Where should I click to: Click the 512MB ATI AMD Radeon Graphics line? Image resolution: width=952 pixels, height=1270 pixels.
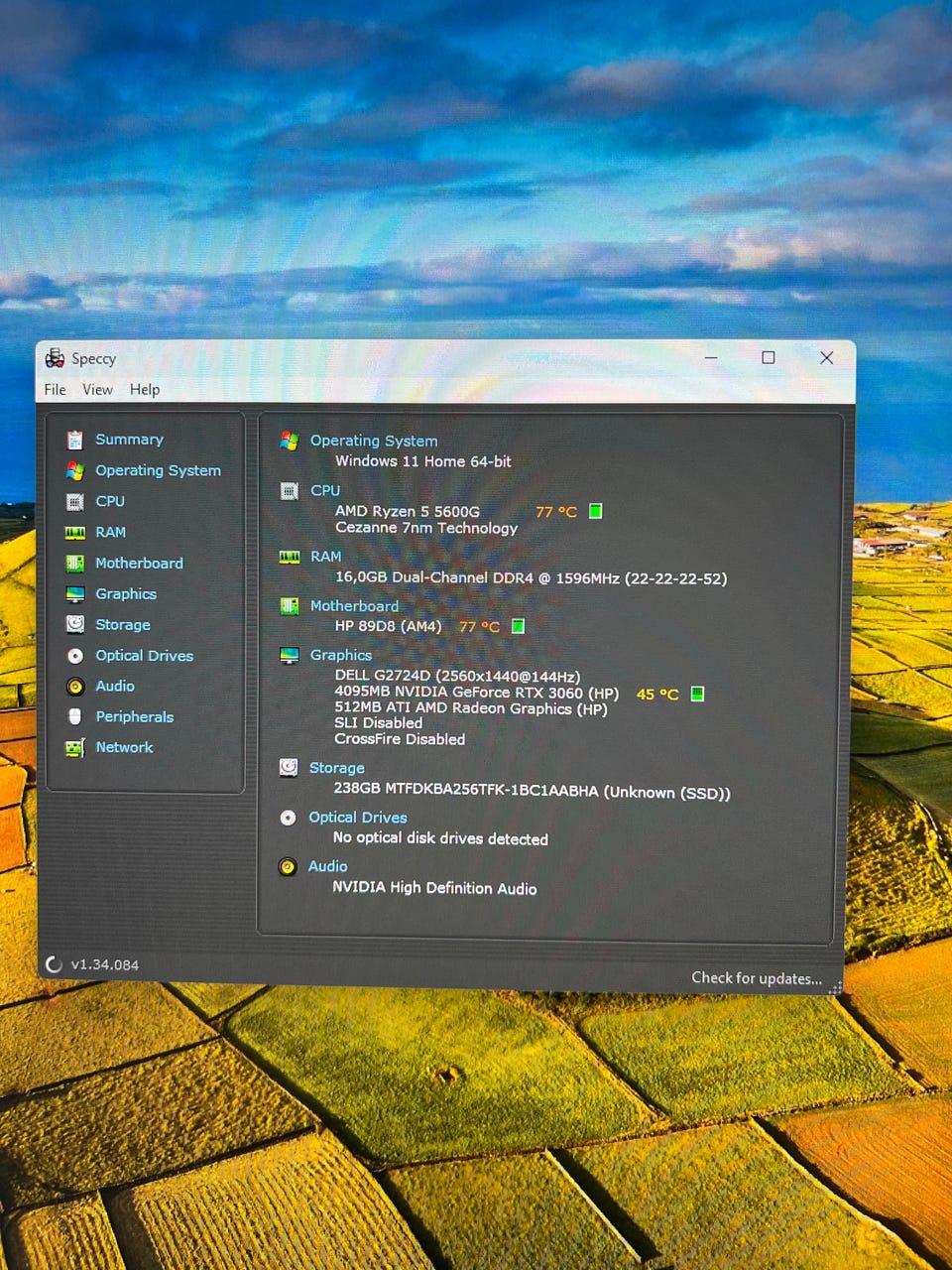(x=471, y=708)
